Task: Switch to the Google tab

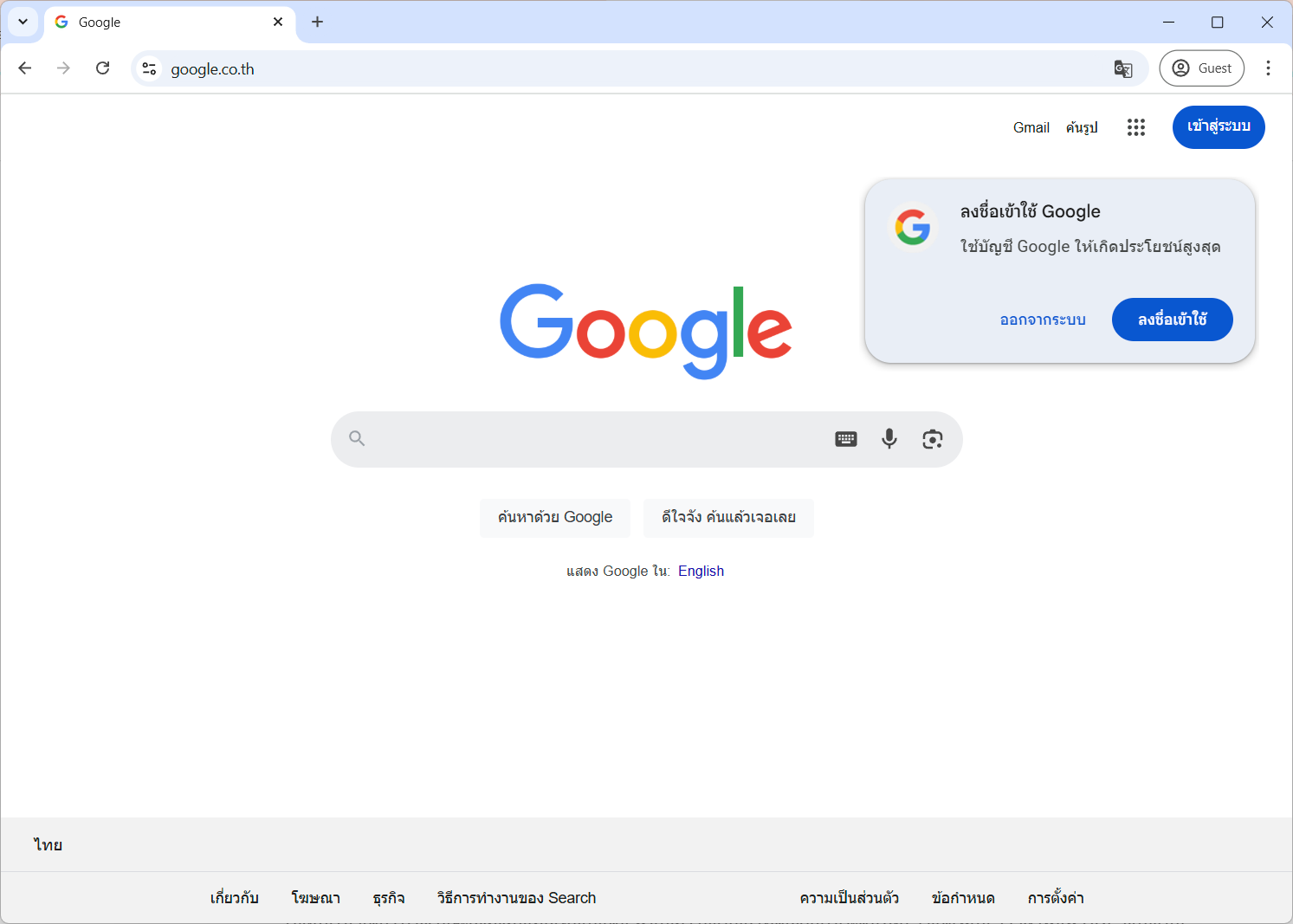Action: pos(130,22)
